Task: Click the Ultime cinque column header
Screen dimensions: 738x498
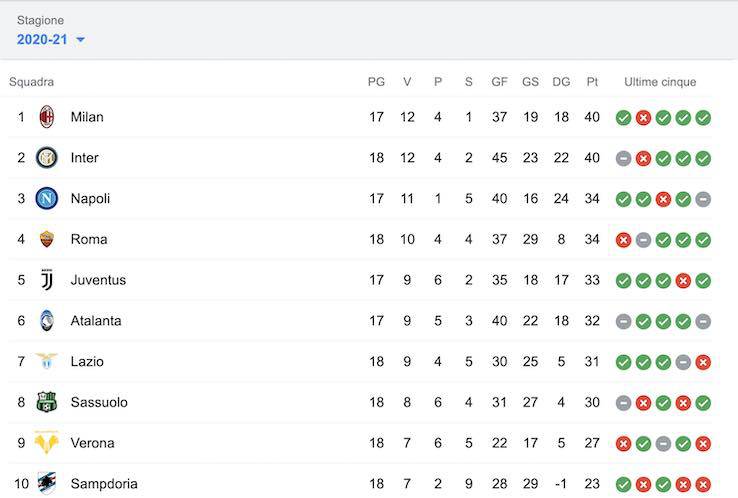Action: click(x=660, y=82)
